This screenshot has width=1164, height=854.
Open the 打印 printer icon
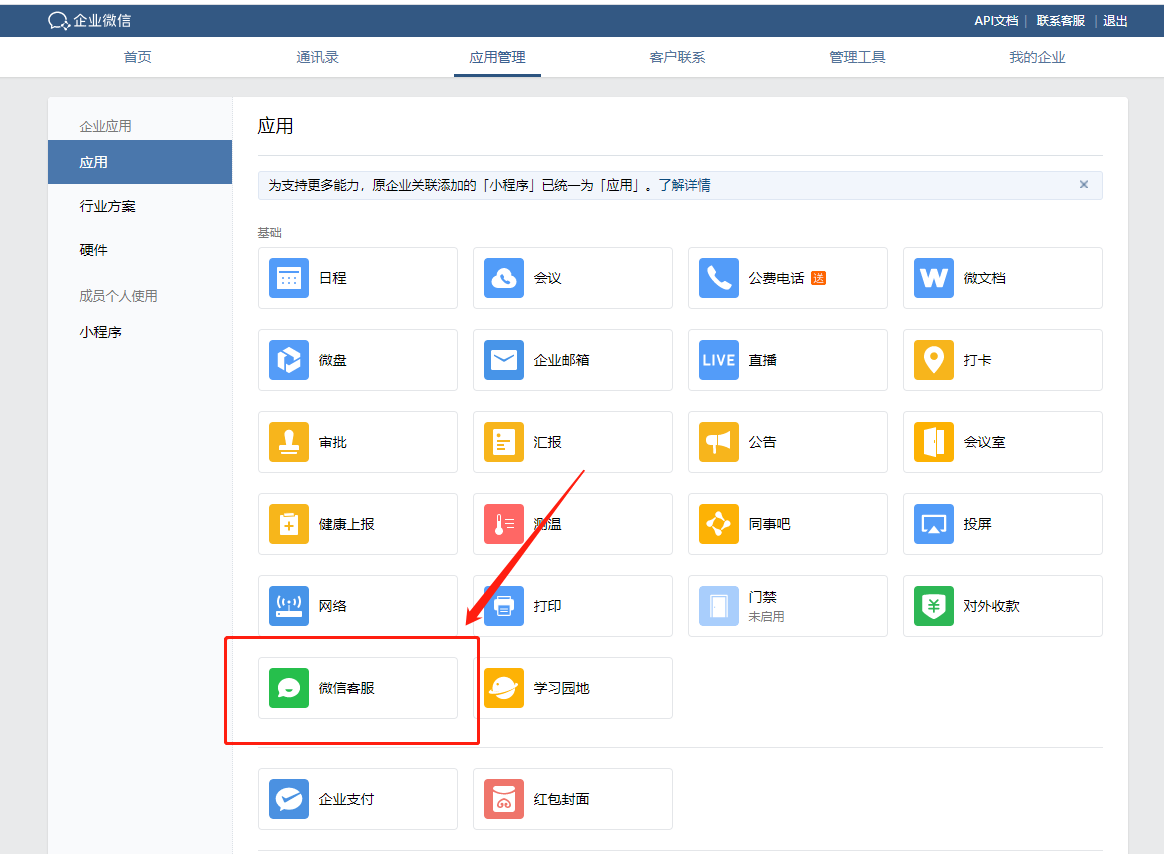coord(503,606)
